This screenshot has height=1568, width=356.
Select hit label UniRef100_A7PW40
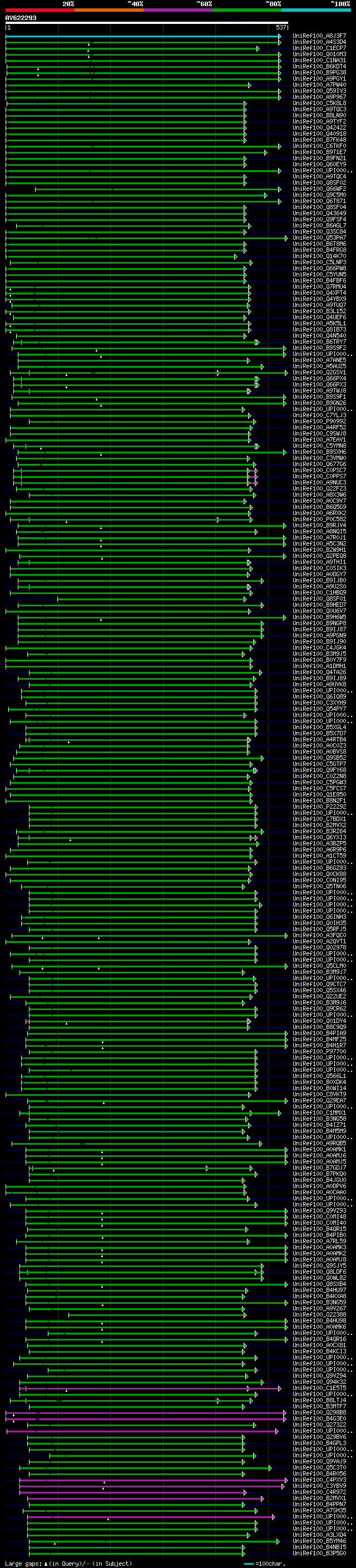319,85
